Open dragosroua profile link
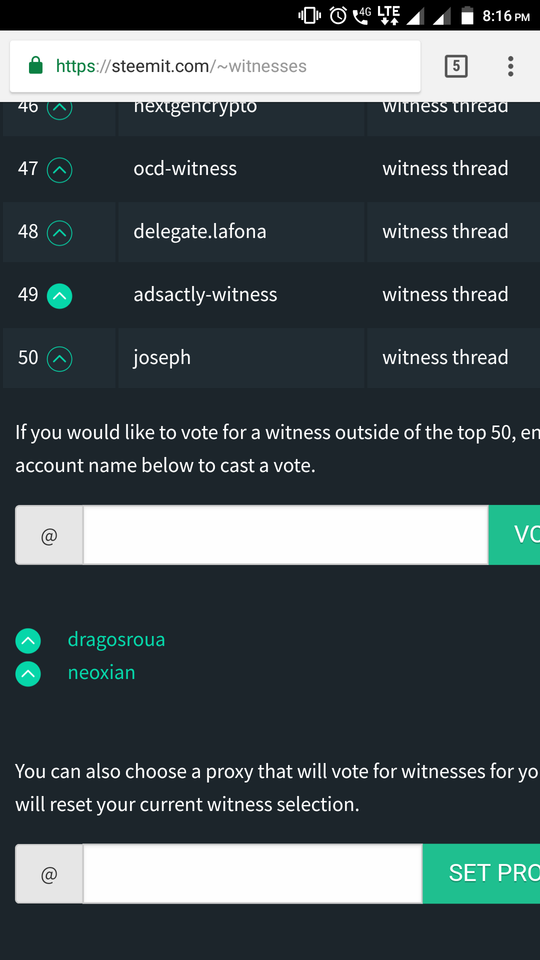The image size is (540, 960). click(x=116, y=640)
